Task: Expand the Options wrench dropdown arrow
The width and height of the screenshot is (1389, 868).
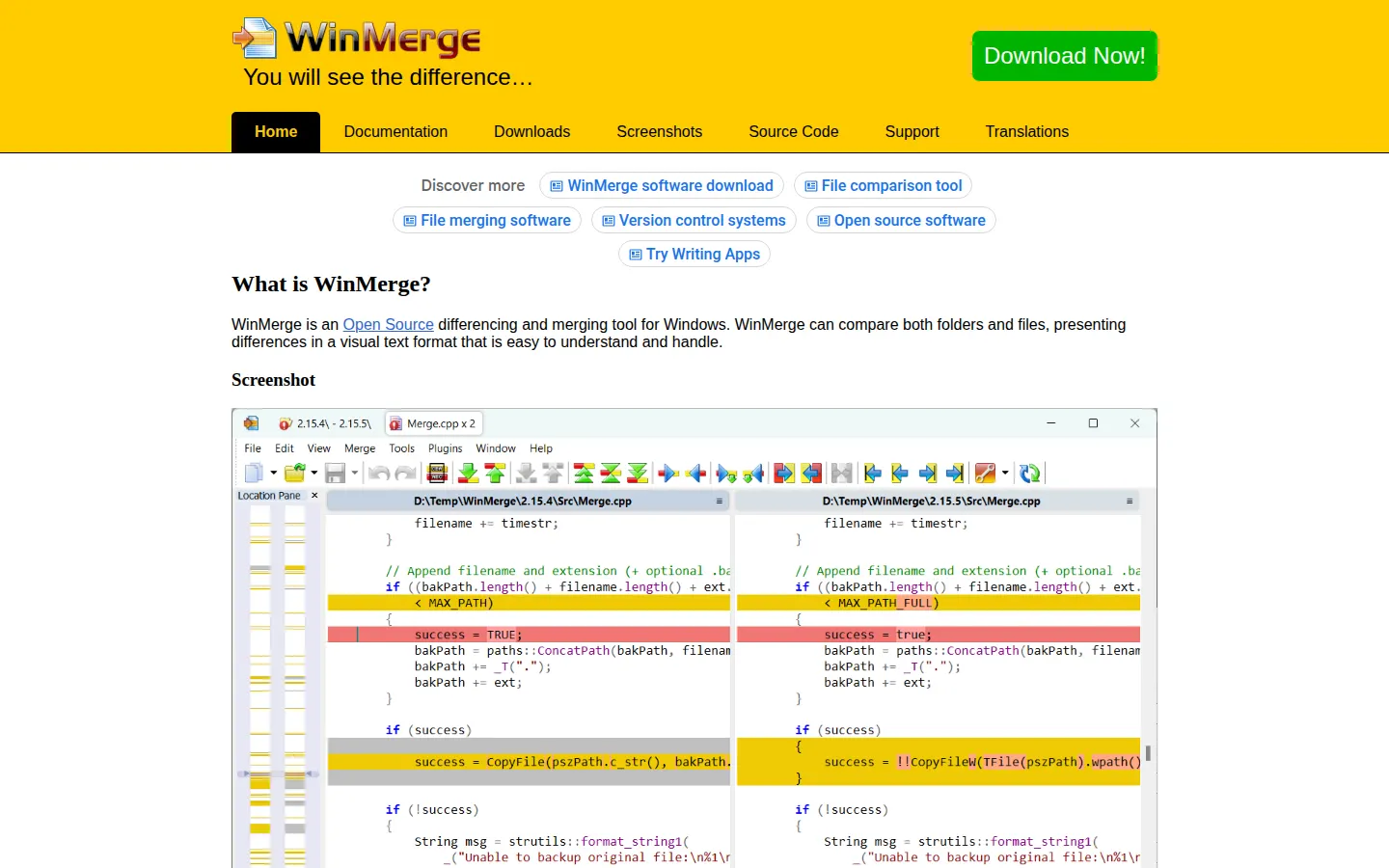Action: pyautogui.click(x=1005, y=473)
